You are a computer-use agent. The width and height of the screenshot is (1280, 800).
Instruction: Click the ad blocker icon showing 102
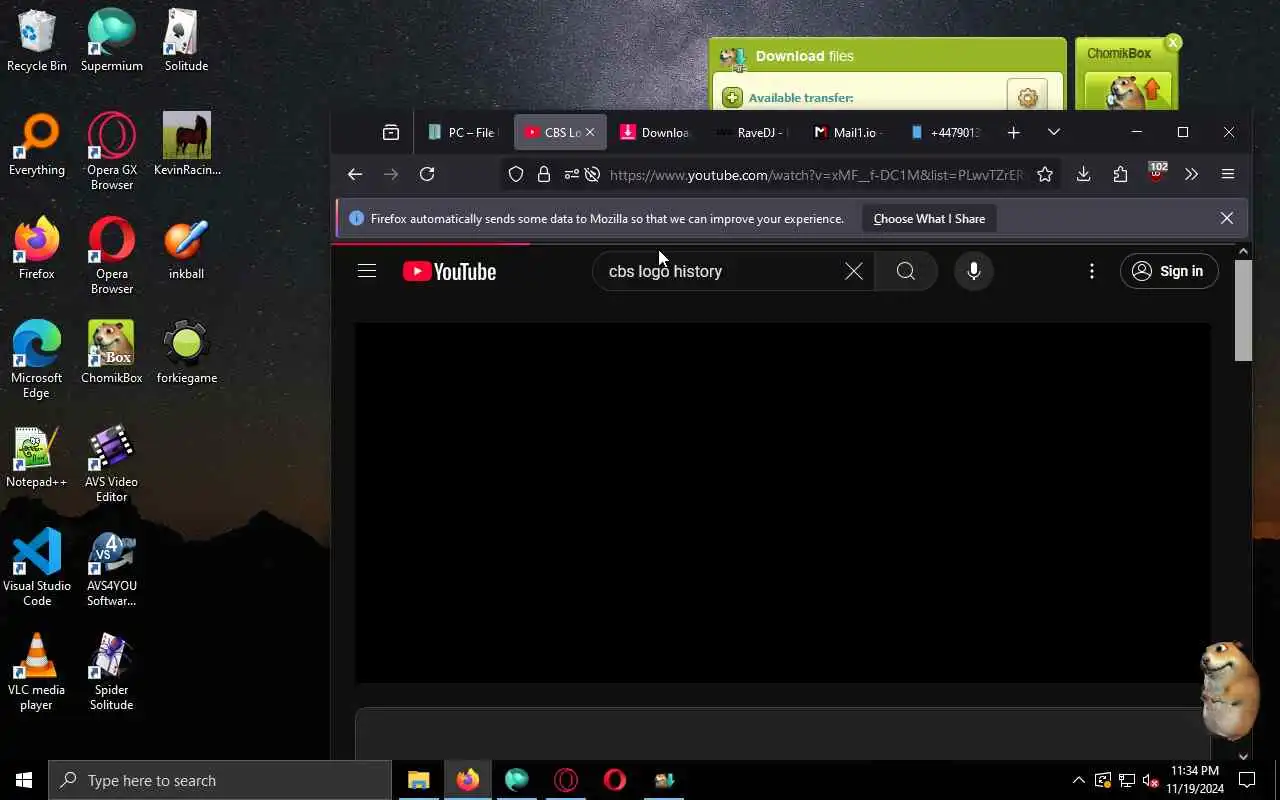[x=1157, y=172]
